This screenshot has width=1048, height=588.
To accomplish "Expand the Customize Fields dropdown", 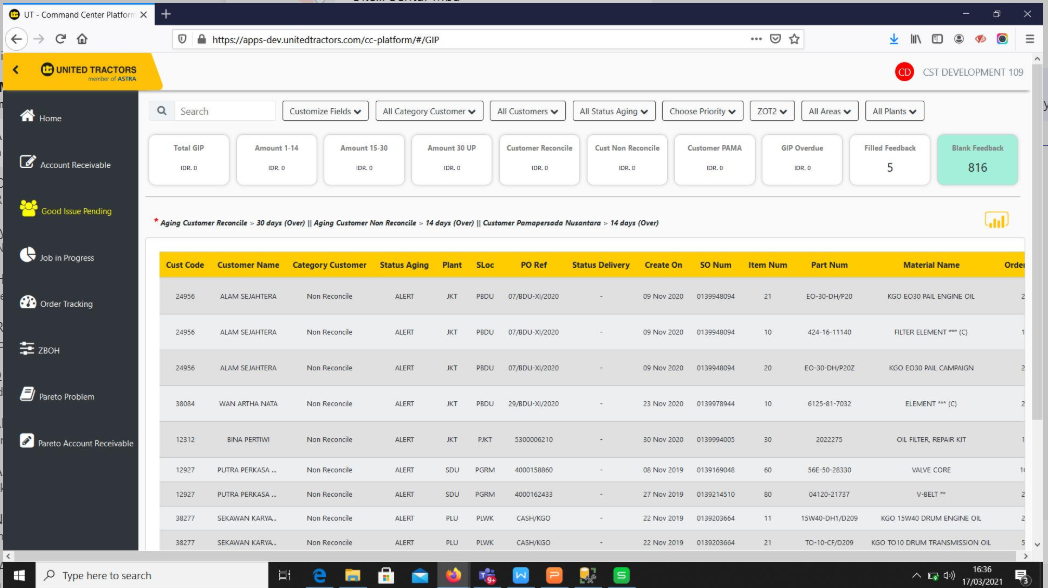I will [x=325, y=111].
